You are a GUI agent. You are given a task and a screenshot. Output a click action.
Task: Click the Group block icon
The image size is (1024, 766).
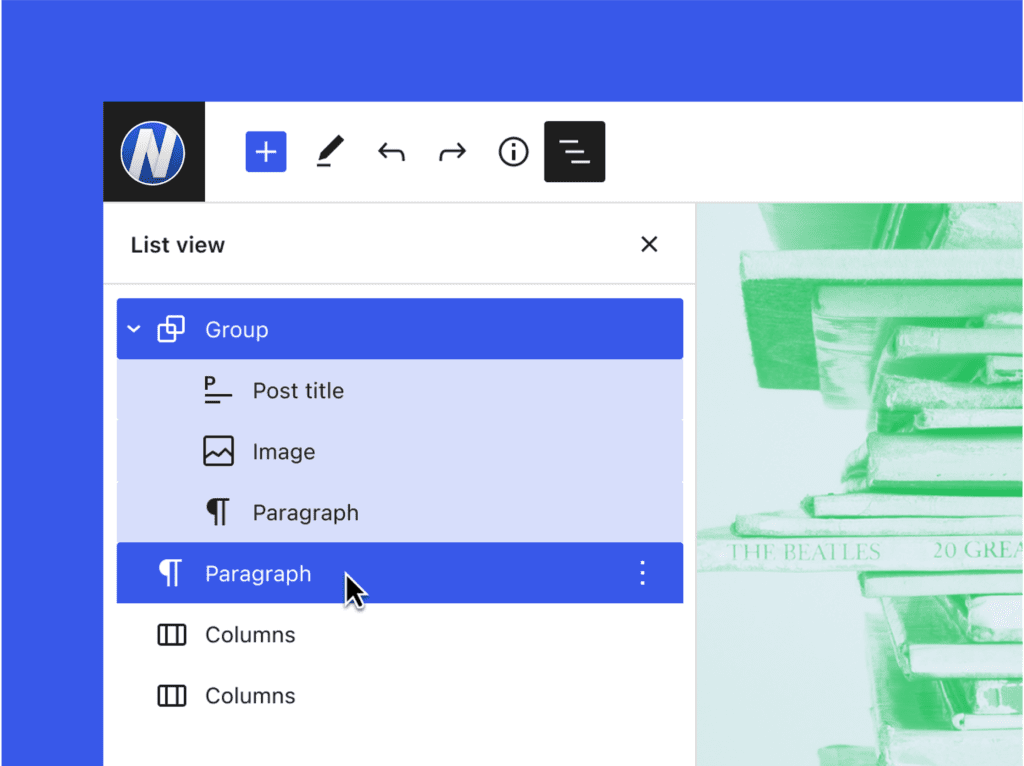(x=171, y=329)
